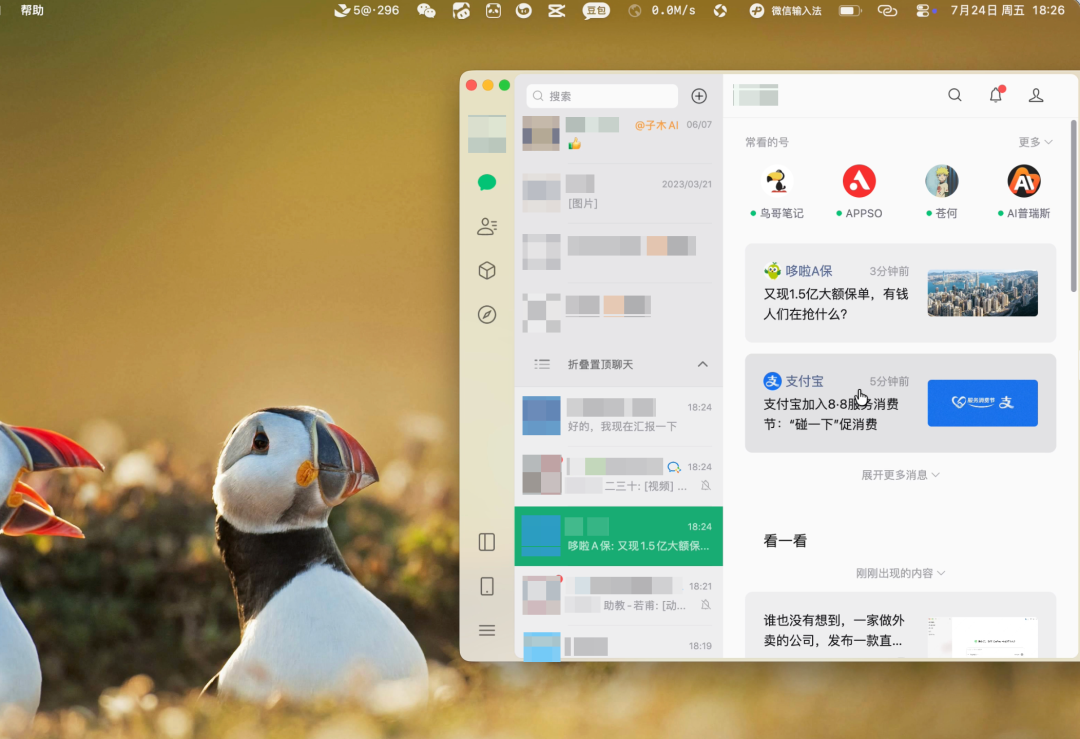Click the search field 搜索
Viewport: 1080px width, 739px height.
602,96
